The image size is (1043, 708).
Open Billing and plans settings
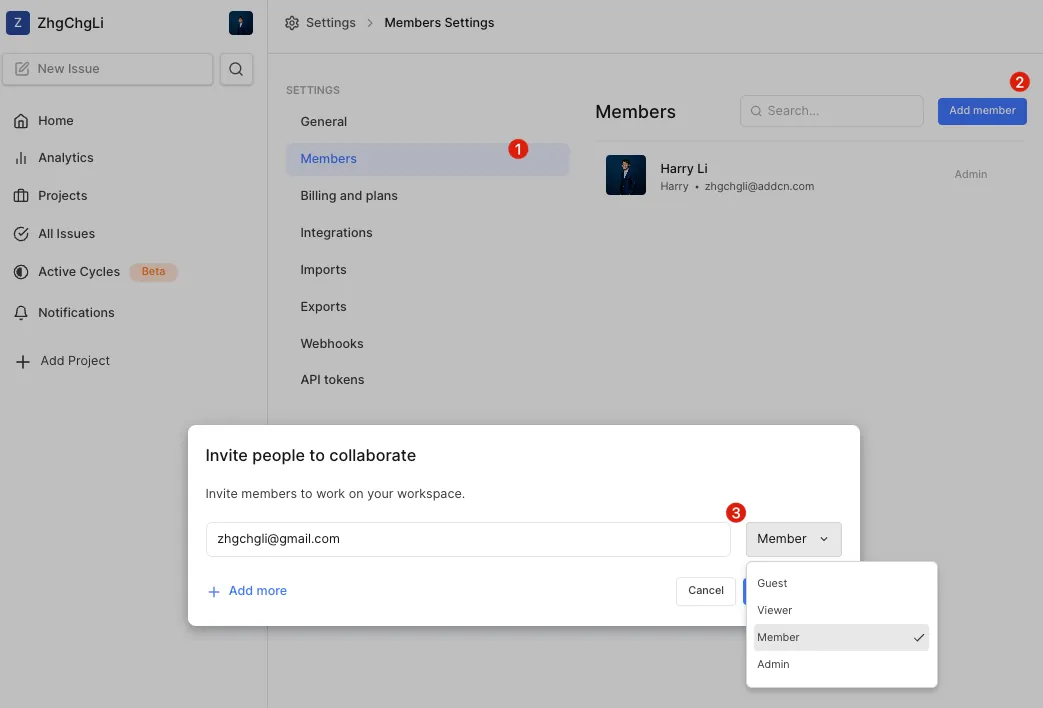coord(349,196)
